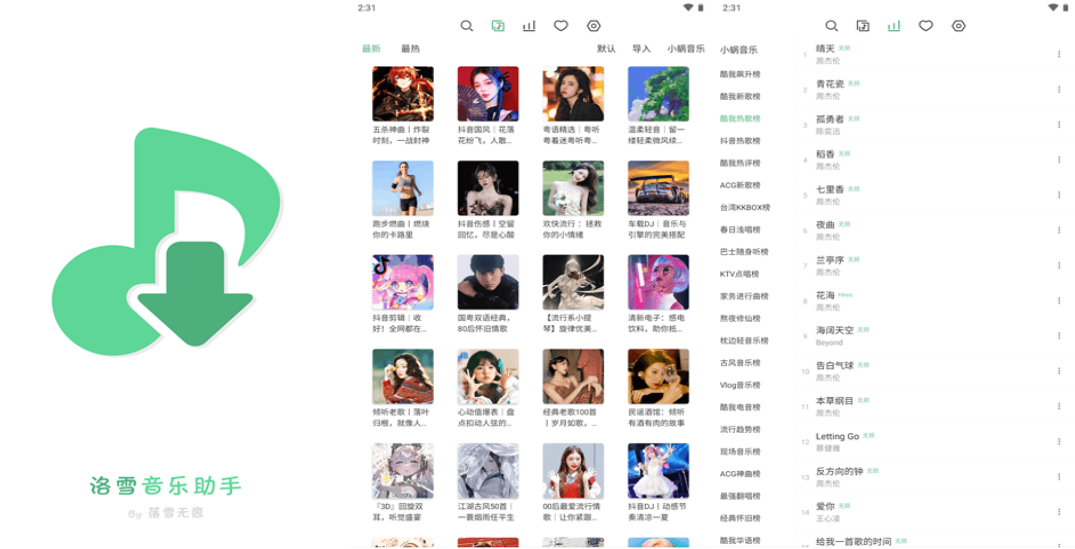
Task: Open the more menu for 夜曲
Action: tap(1059, 230)
